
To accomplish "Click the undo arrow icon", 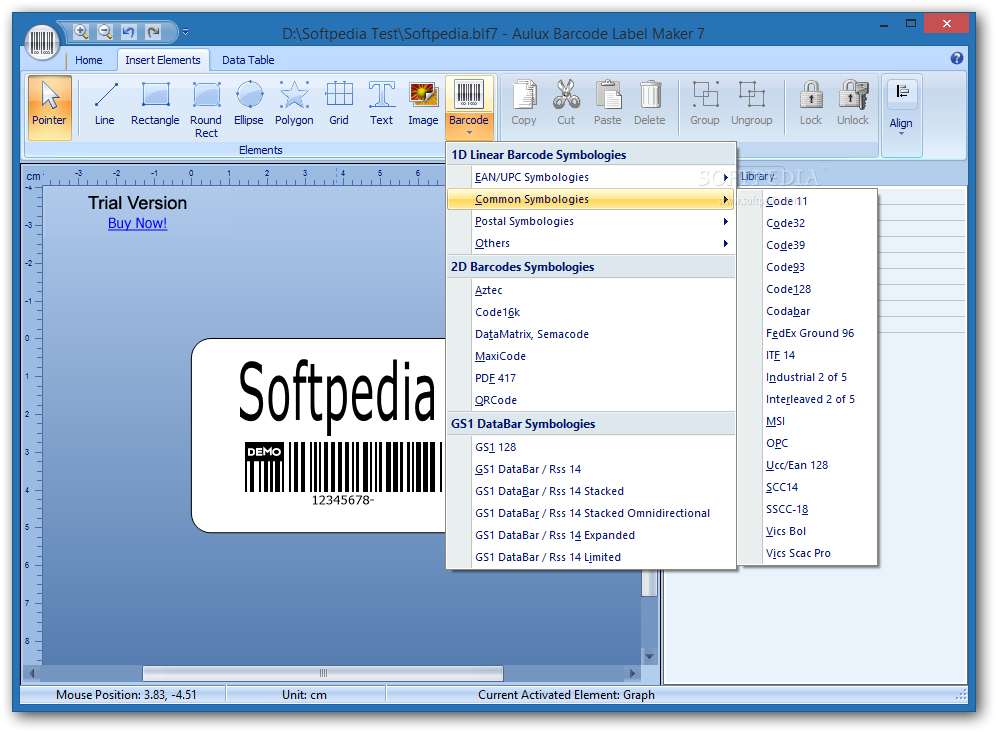I will point(129,31).
